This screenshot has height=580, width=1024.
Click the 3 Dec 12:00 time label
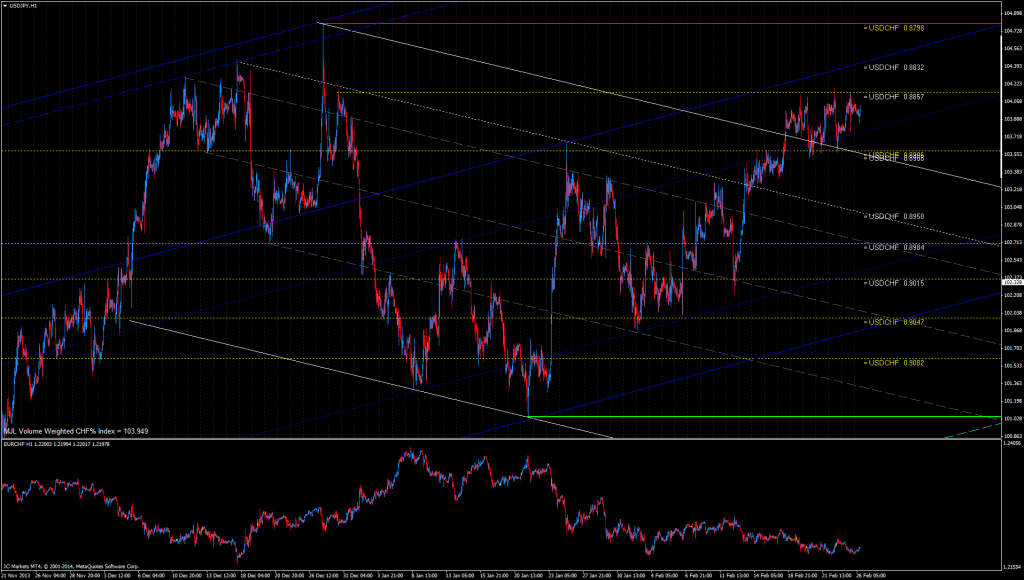pos(117,576)
